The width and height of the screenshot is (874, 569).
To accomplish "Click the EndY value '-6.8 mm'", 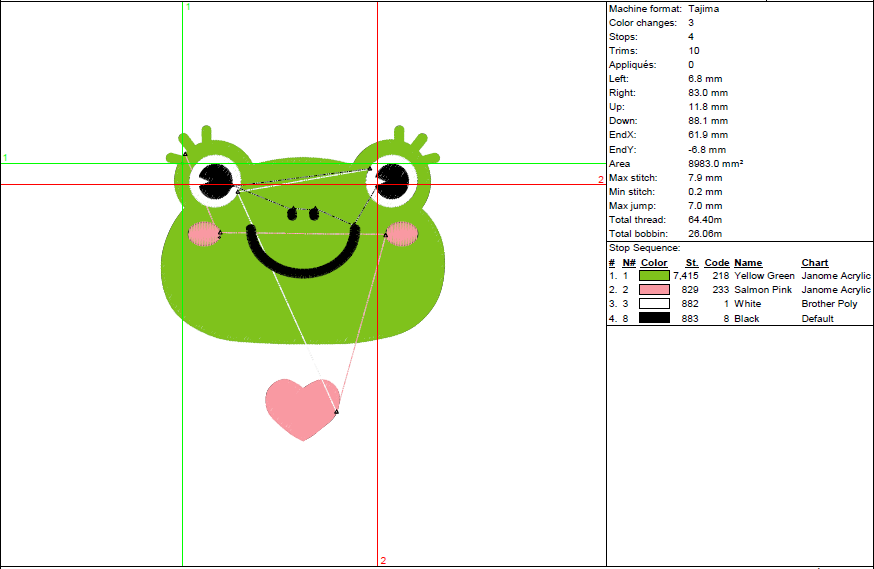I will tap(707, 150).
